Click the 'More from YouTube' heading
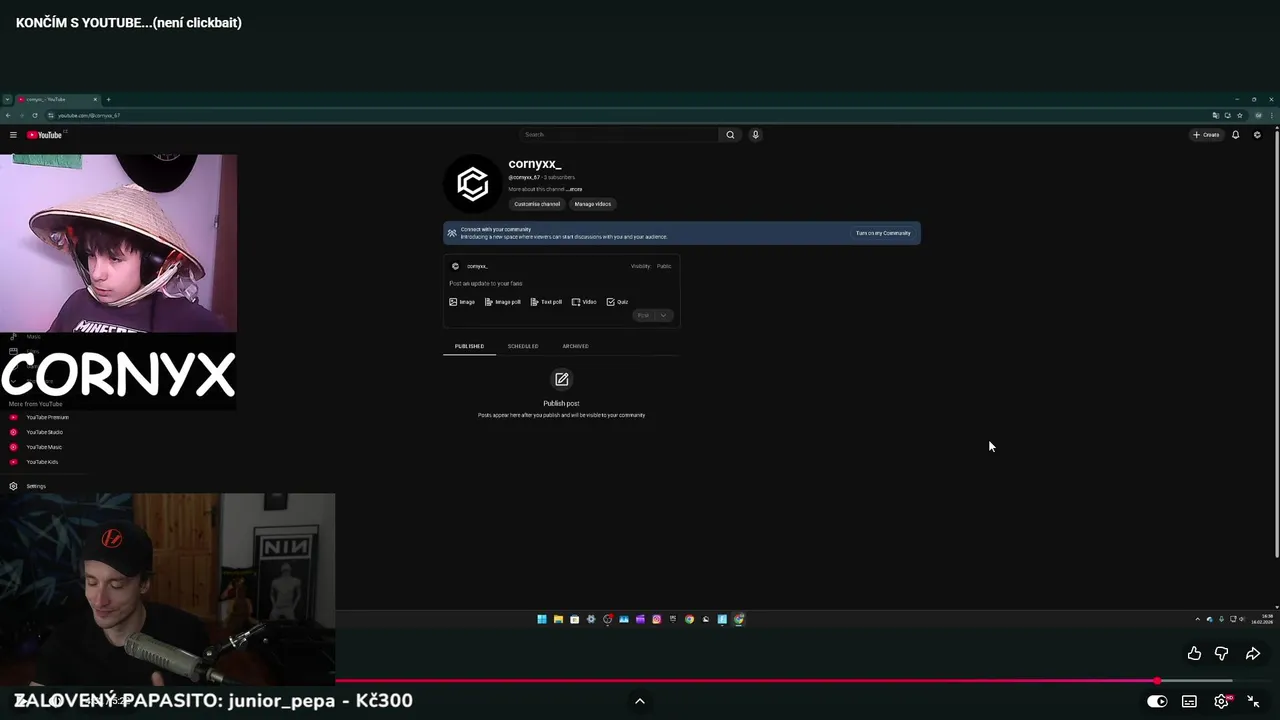 (36, 404)
